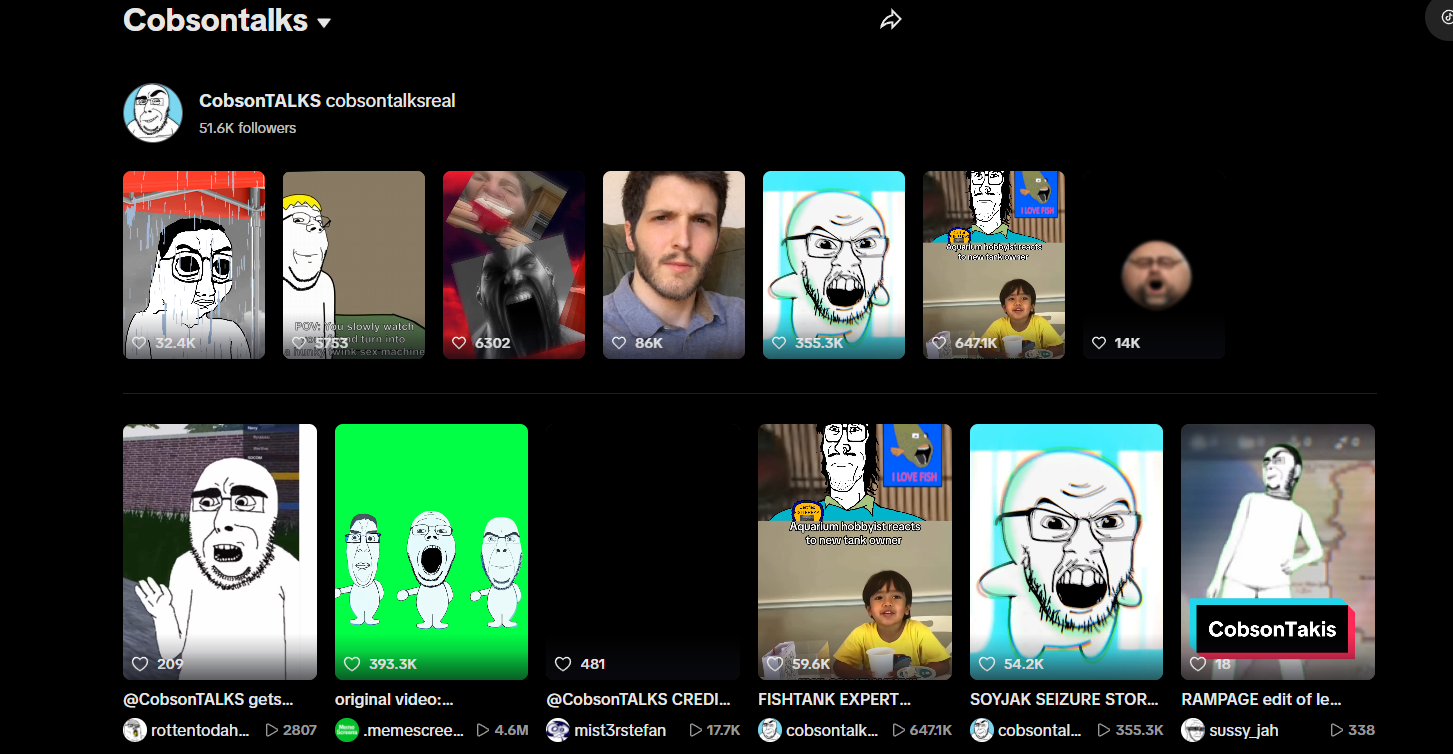Open the bearded man video with 86K likes
The image size is (1453, 754).
tap(674, 265)
